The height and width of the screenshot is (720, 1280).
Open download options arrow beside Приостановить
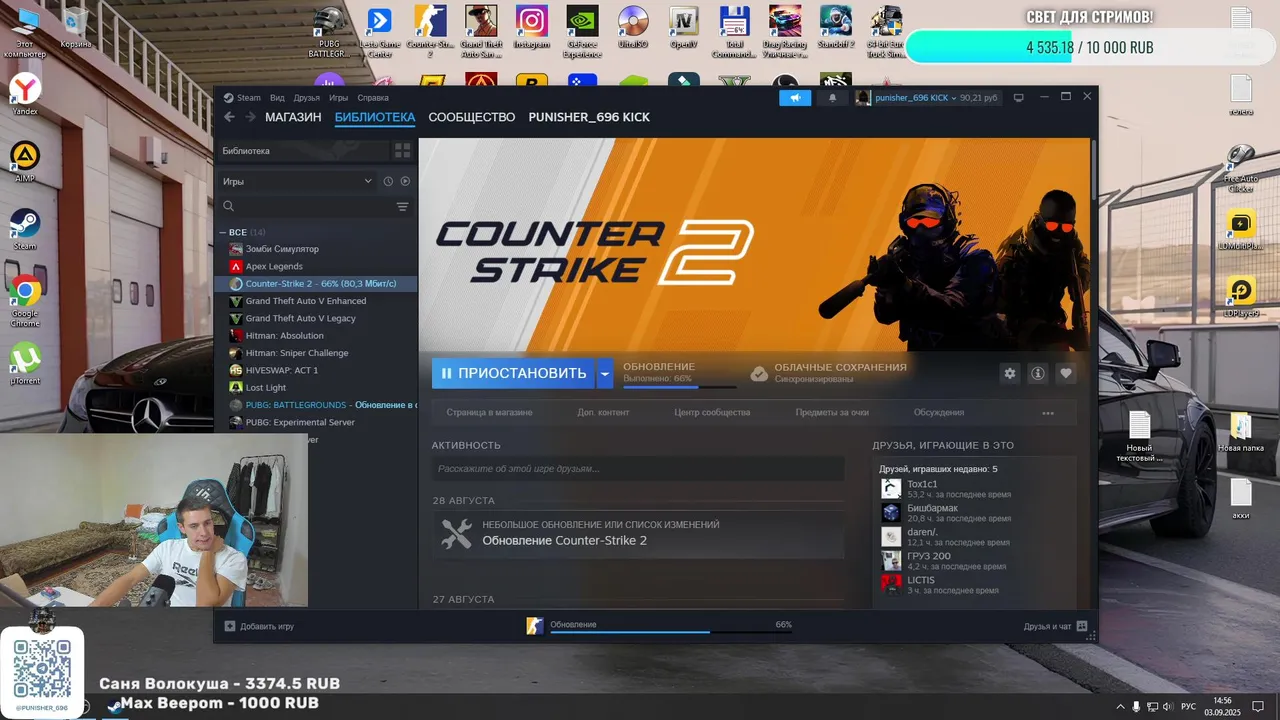(x=605, y=373)
